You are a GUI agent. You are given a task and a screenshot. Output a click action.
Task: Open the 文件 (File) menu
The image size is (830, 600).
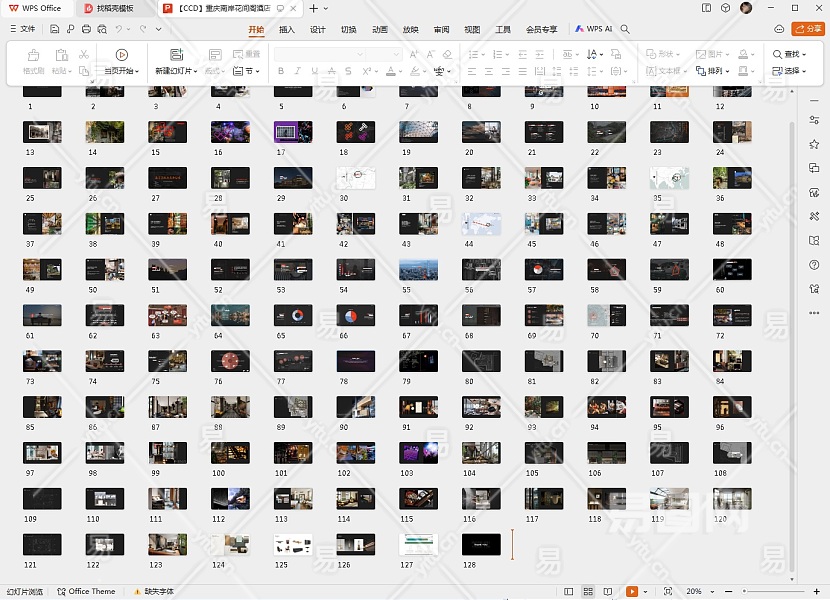pos(23,30)
